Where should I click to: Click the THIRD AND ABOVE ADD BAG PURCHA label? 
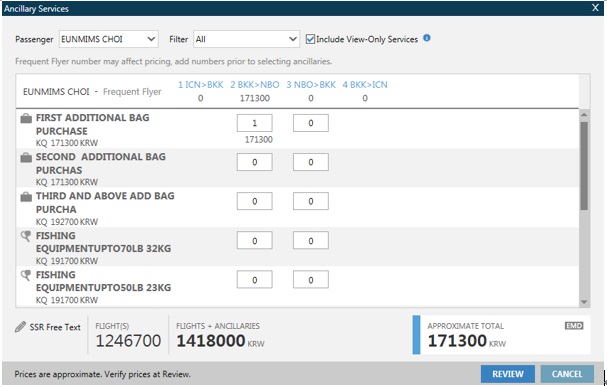point(105,202)
